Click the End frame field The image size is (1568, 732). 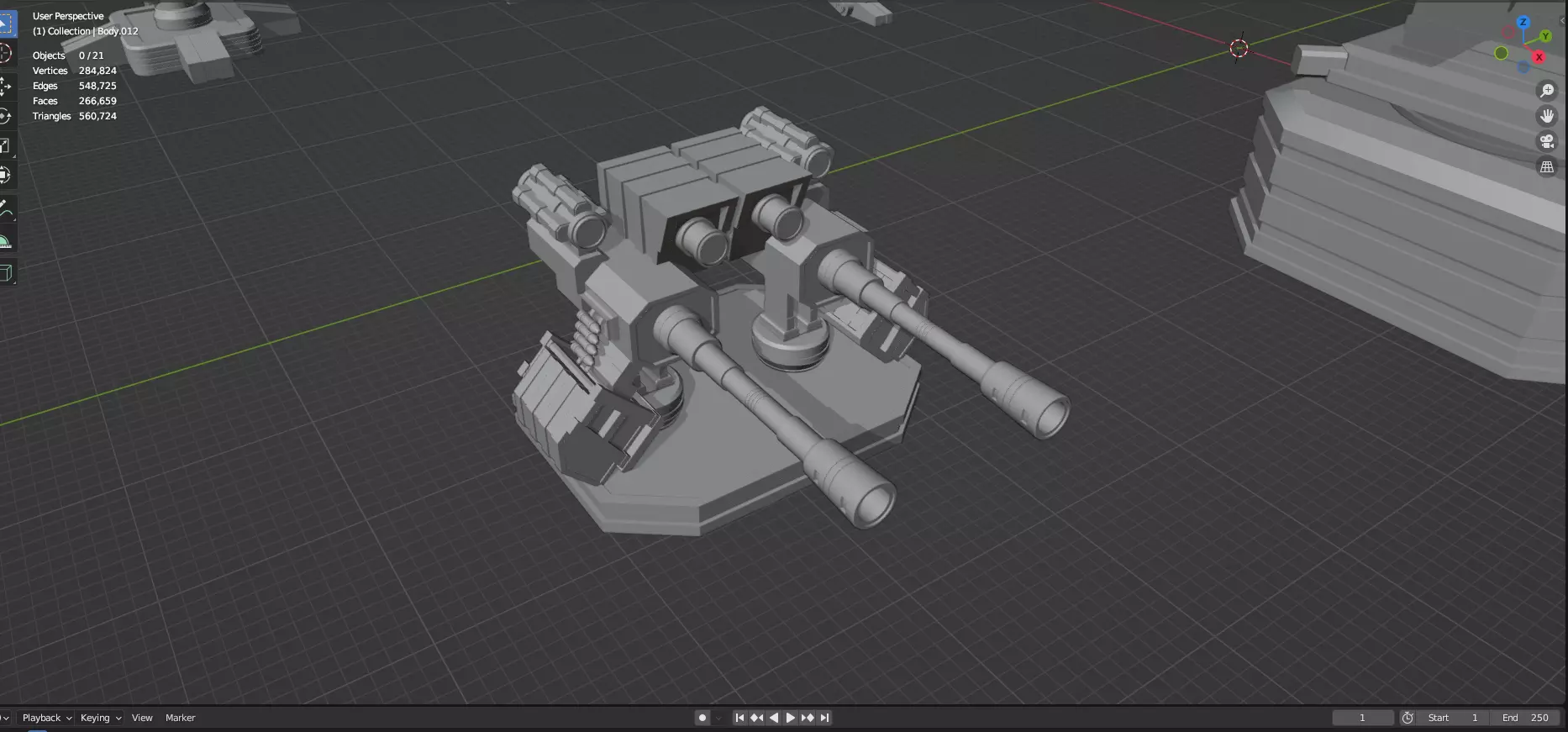tap(1525, 718)
